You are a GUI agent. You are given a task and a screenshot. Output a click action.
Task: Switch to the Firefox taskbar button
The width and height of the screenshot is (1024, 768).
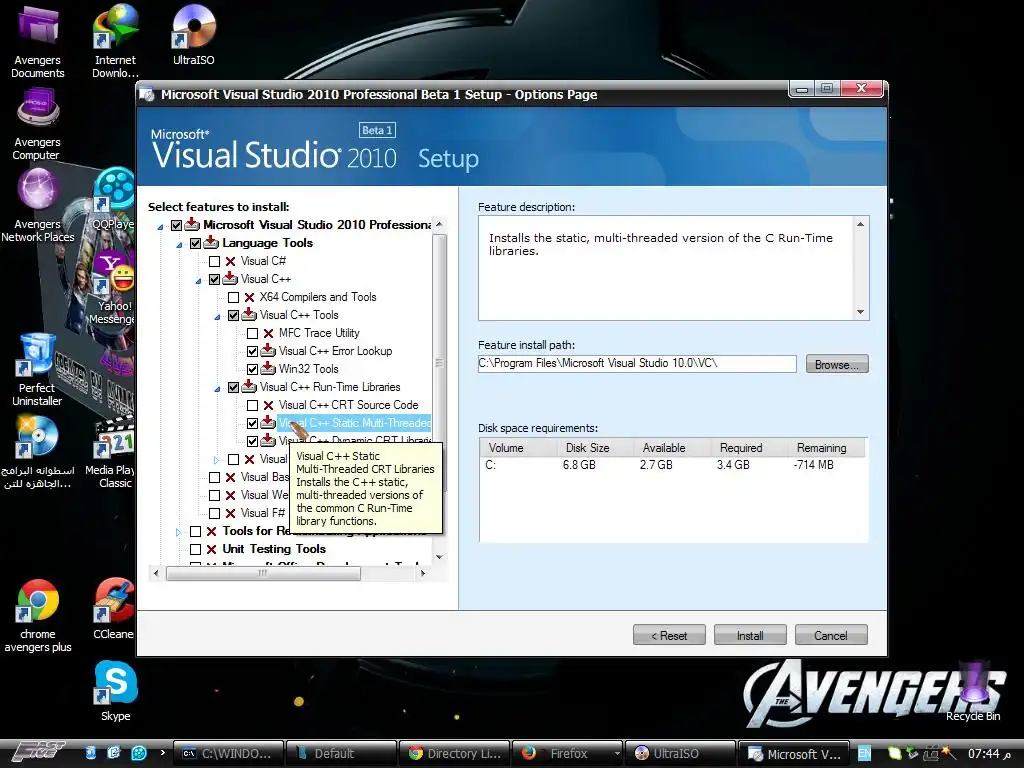[x=568, y=753]
